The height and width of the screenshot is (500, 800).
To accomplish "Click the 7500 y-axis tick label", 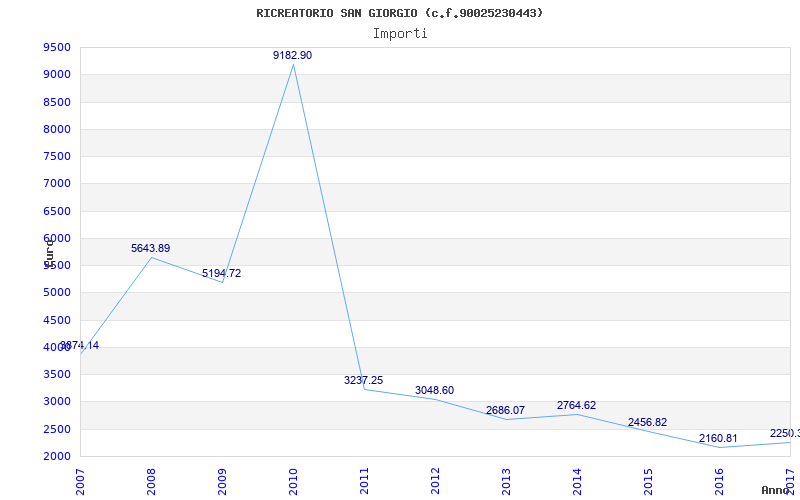I will (x=57, y=156).
